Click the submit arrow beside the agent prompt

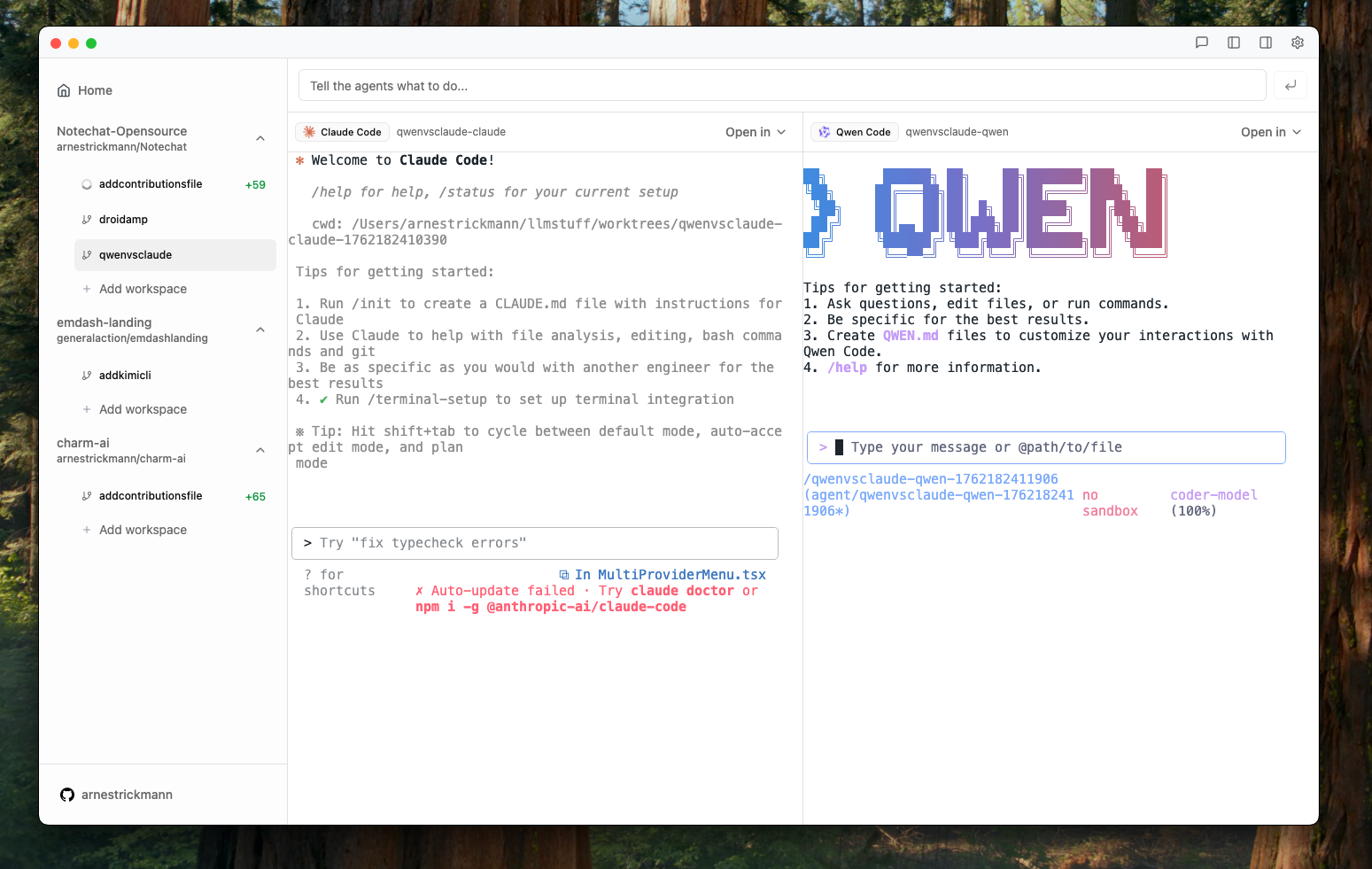point(1291,85)
